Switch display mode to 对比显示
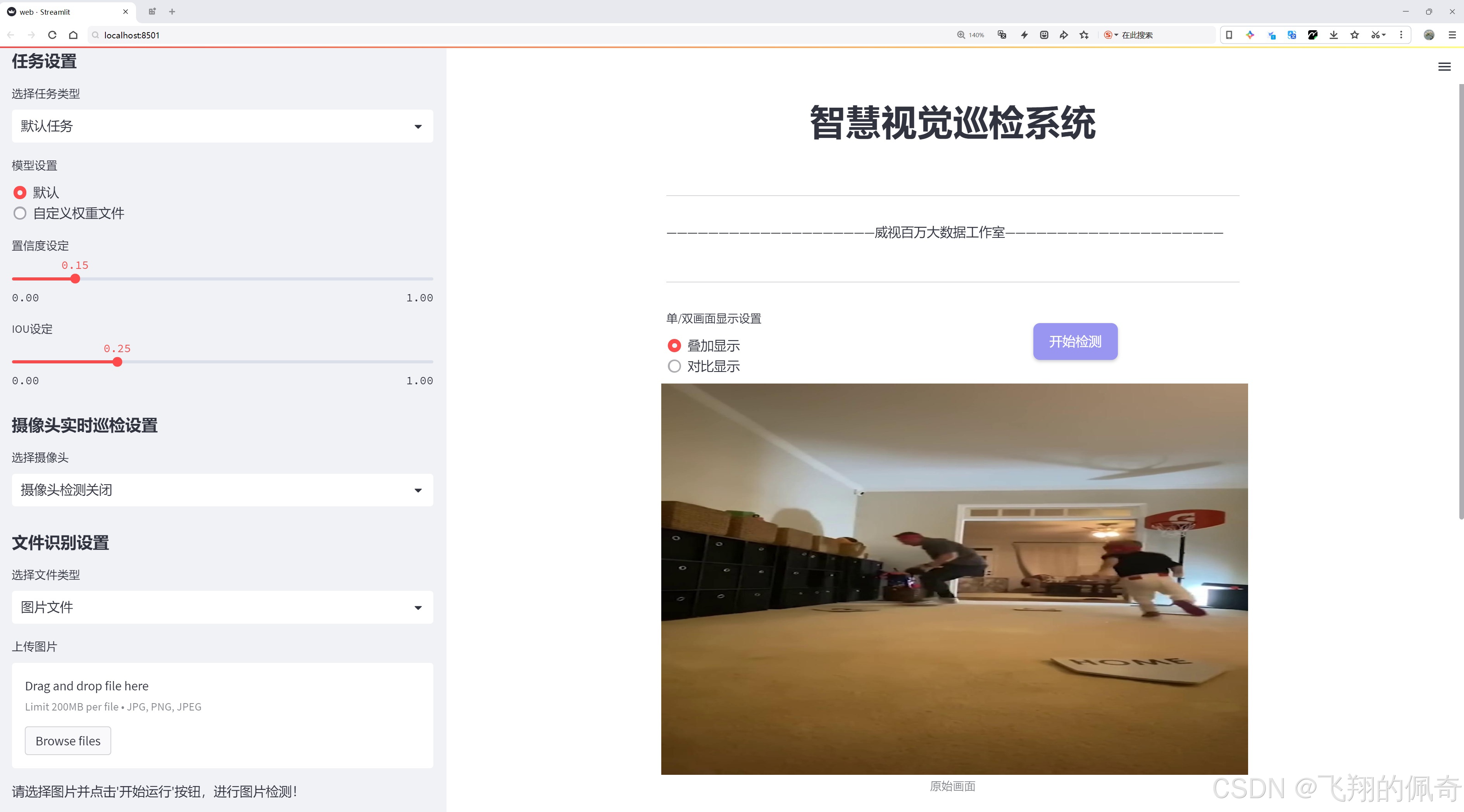The width and height of the screenshot is (1464, 812). [x=674, y=366]
